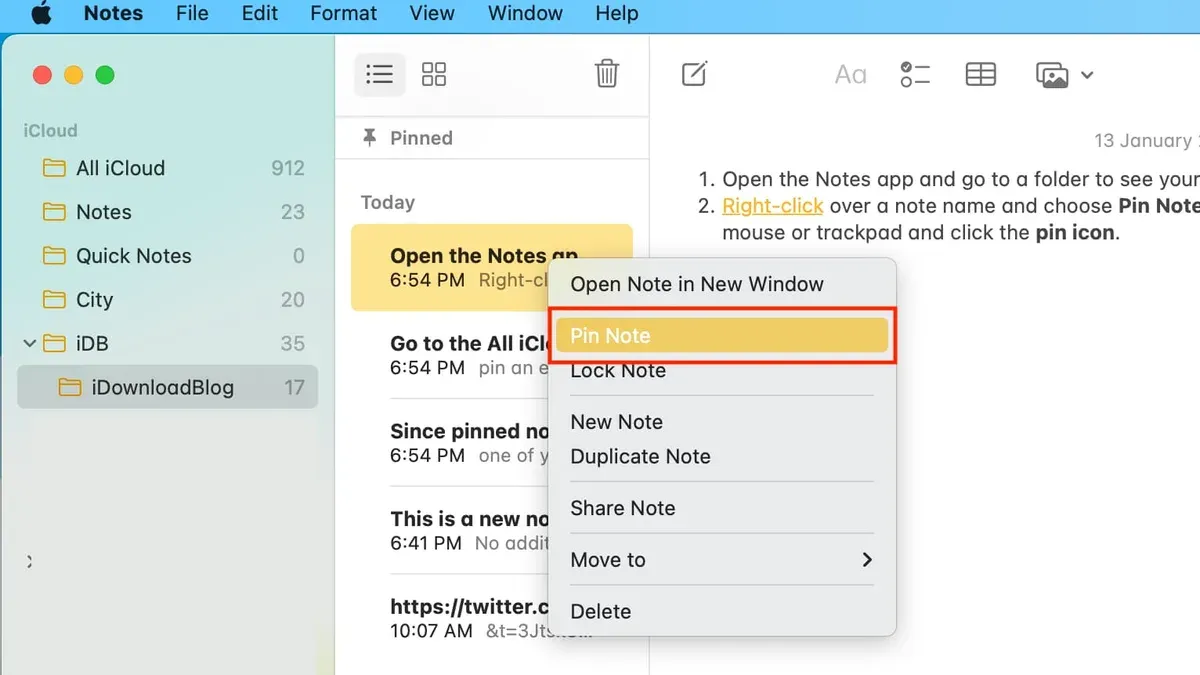The width and height of the screenshot is (1200, 675).
Task: Choose Open Note in New Window
Action: click(x=722, y=284)
